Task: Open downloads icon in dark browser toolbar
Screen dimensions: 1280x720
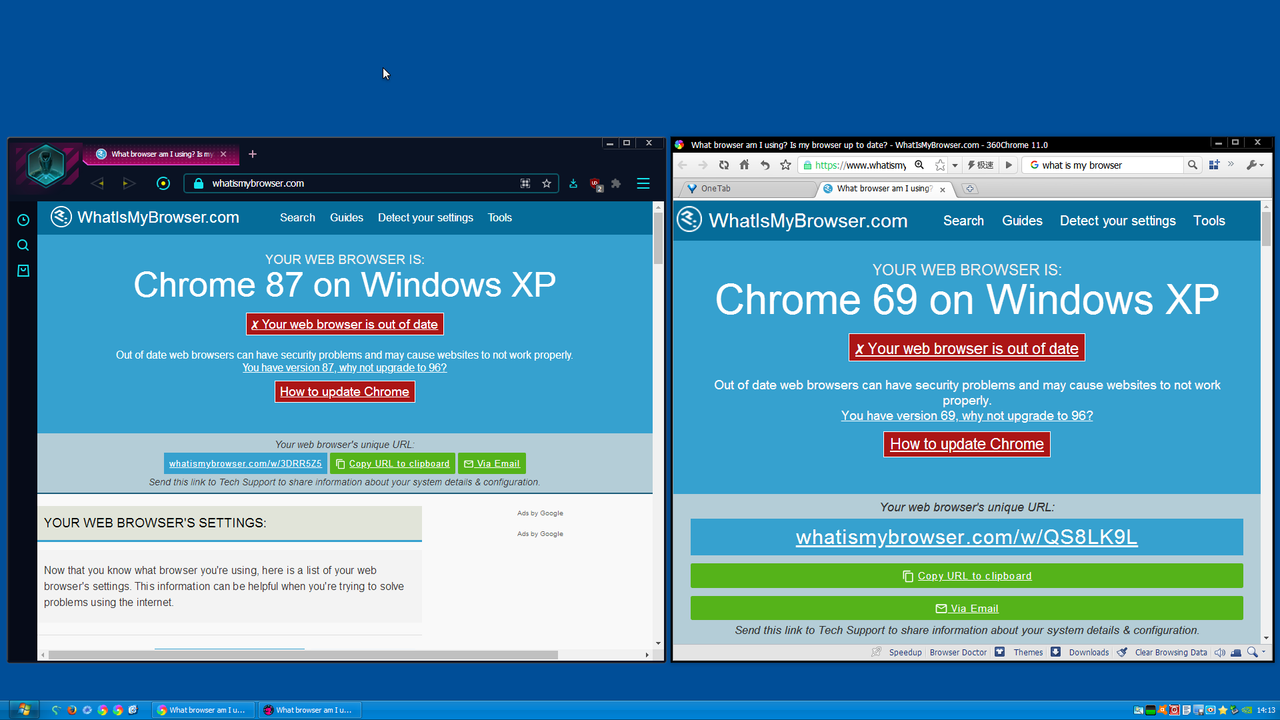Action: (574, 183)
